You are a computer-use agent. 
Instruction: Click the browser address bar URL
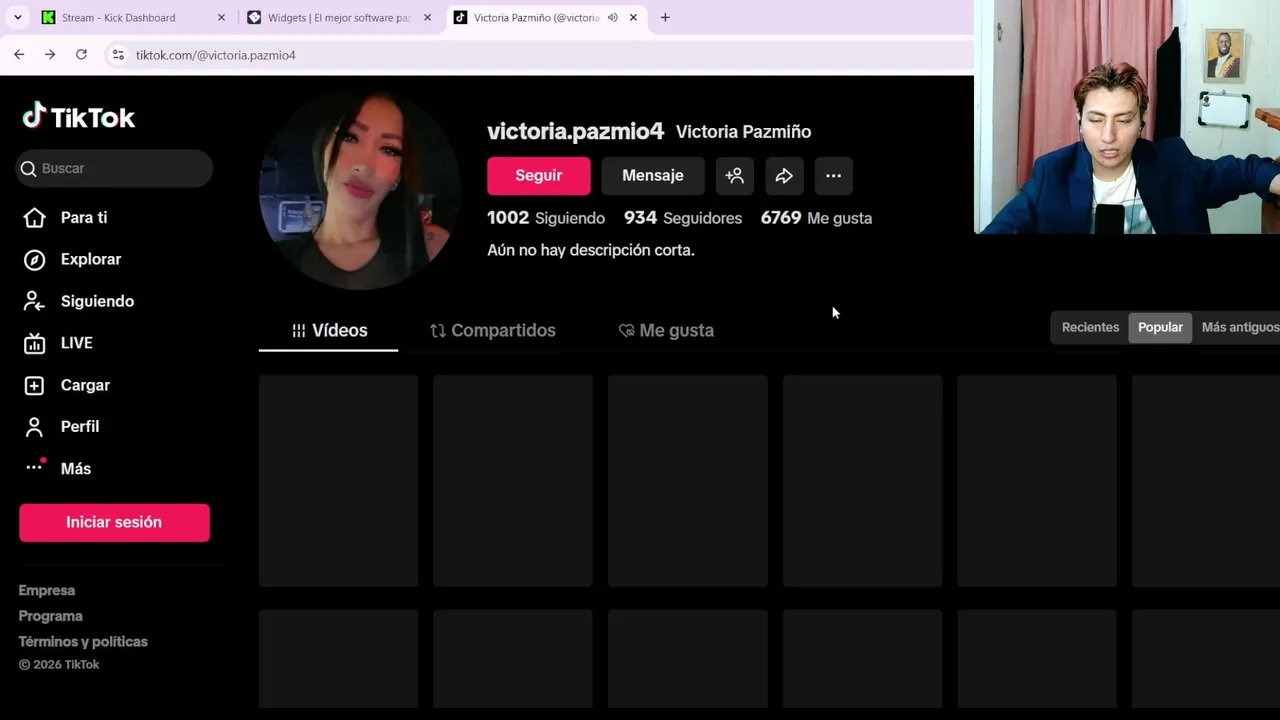click(x=216, y=55)
